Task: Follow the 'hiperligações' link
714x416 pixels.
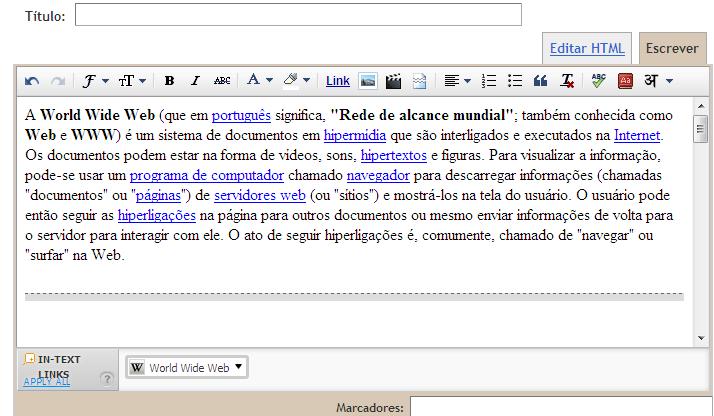Action: tap(157, 216)
